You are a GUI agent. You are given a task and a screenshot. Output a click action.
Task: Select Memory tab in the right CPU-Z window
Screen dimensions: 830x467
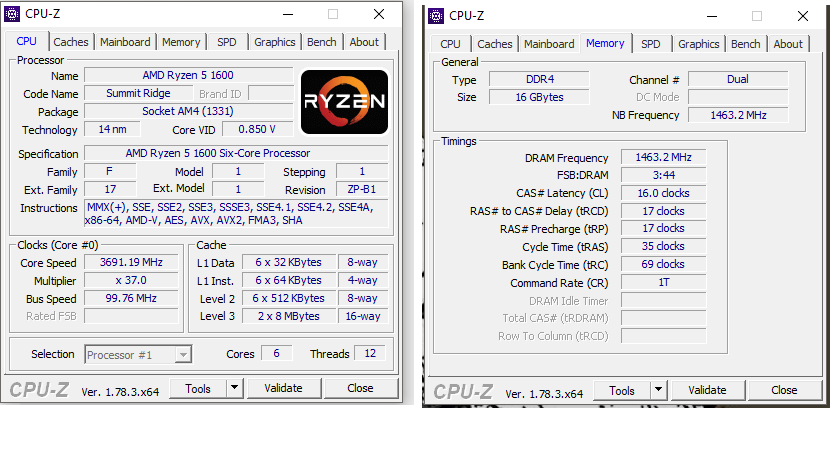pyautogui.click(x=605, y=43)
